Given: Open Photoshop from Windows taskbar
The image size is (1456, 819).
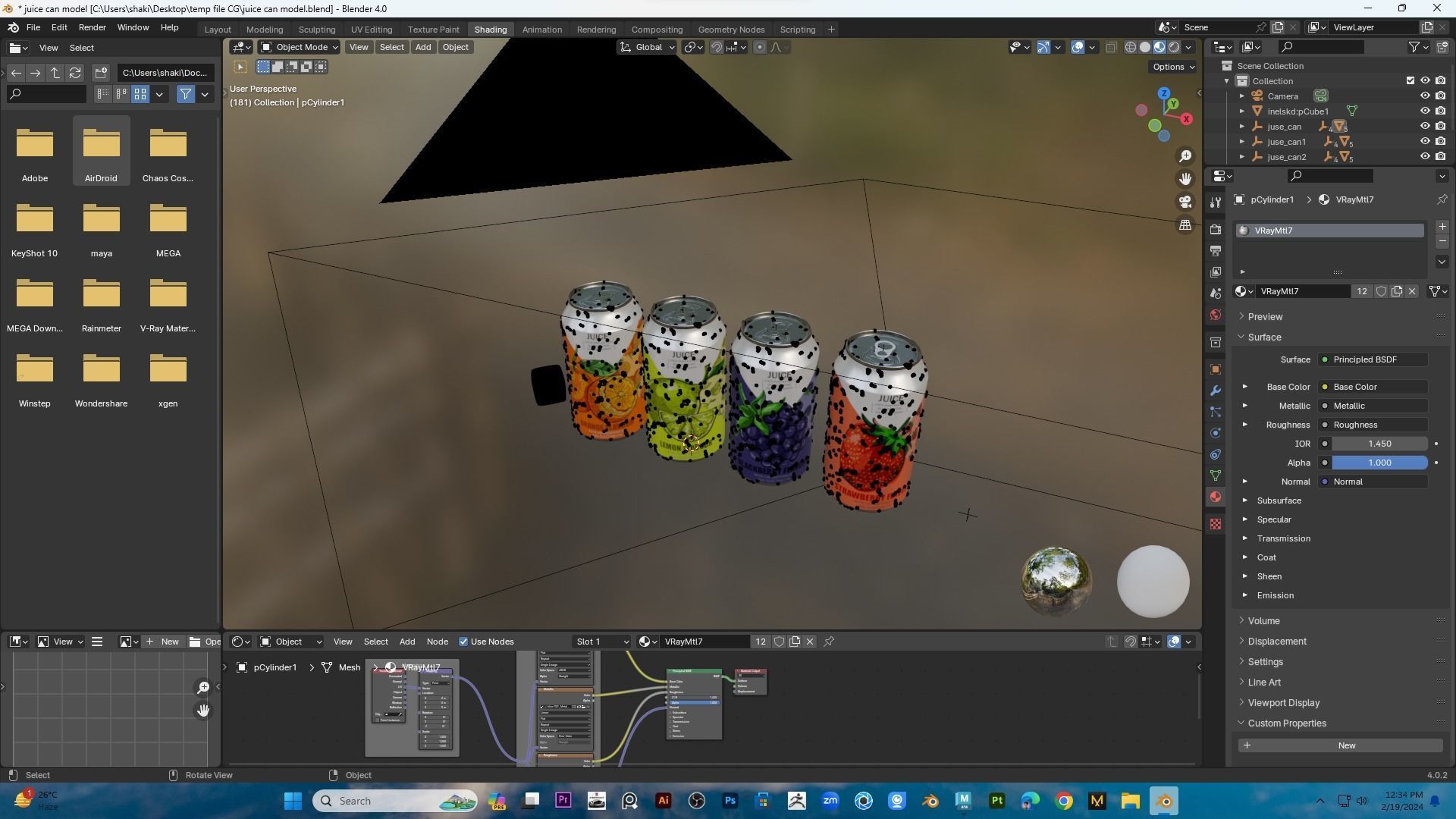Looking at the screenshot, I should 730,801.
